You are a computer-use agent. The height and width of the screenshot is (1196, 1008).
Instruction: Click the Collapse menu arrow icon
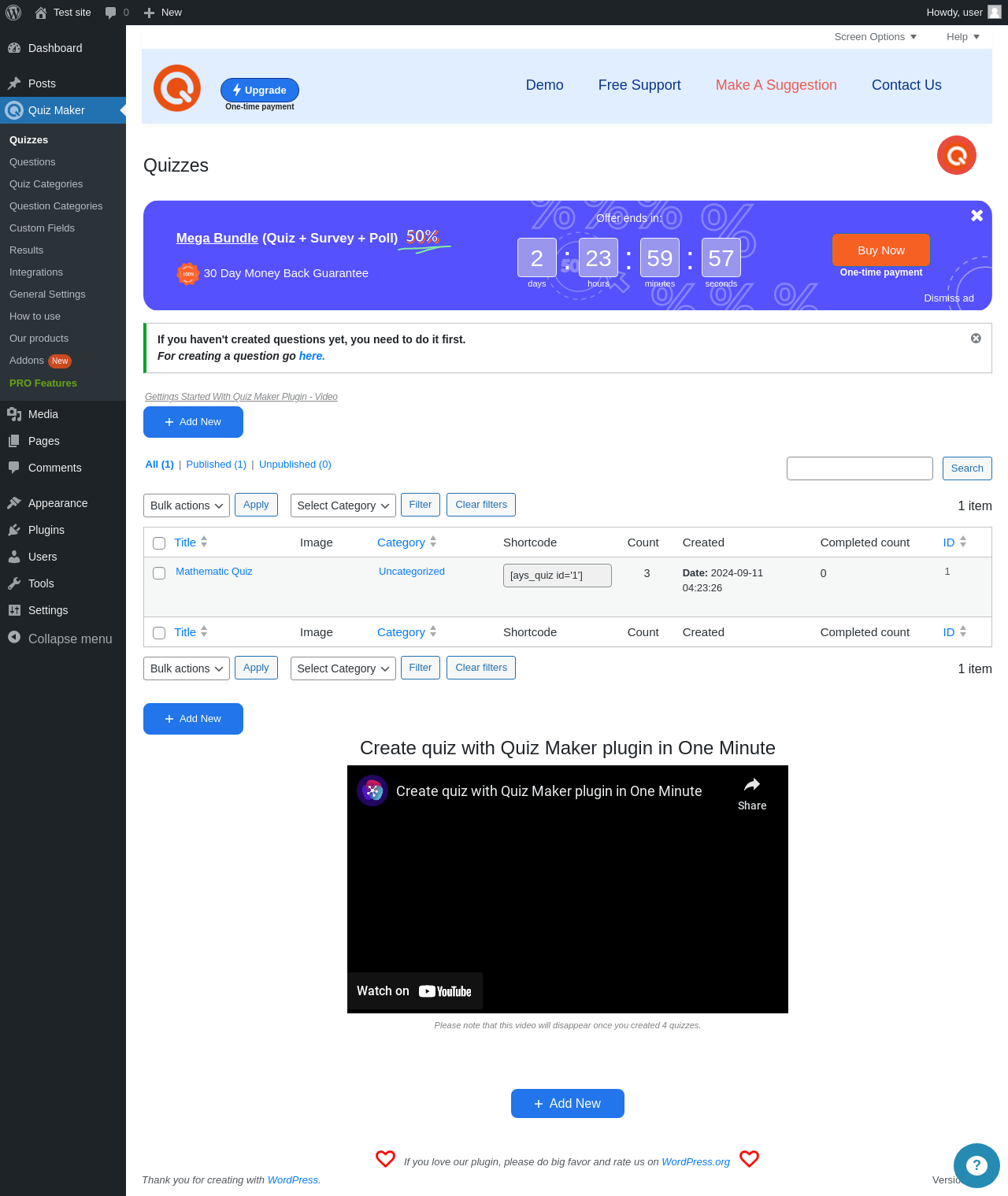tap(14, 637)
